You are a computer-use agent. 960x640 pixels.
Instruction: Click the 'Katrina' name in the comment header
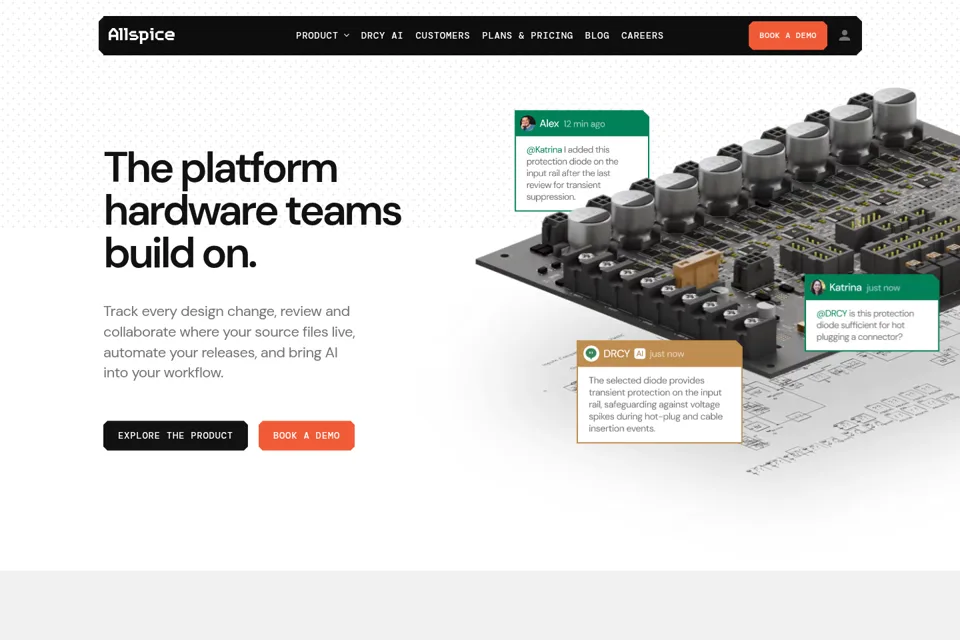pos(846,287)
